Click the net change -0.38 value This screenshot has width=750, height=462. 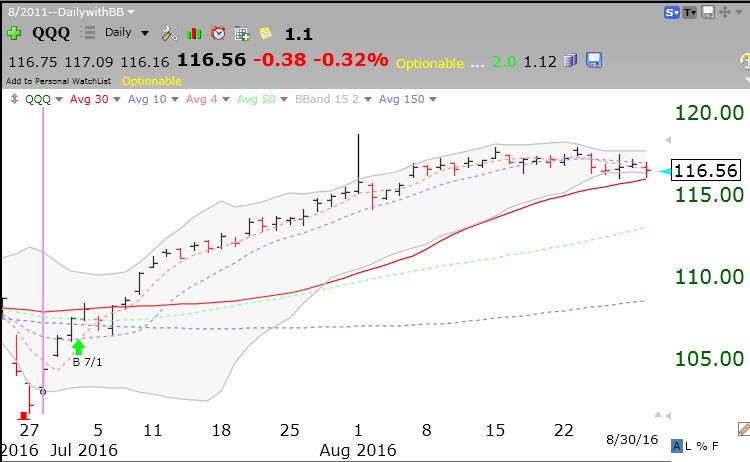[x=279, y=60]
